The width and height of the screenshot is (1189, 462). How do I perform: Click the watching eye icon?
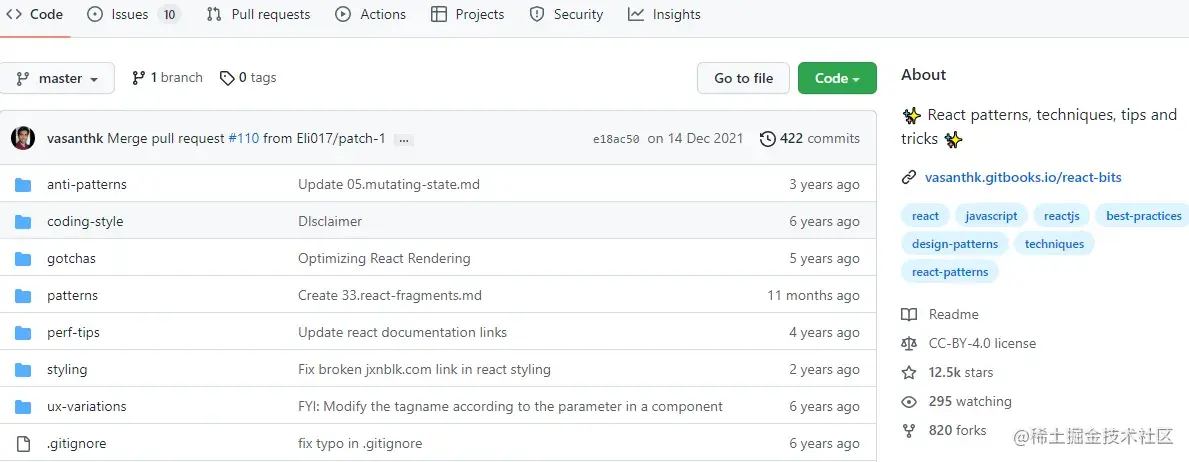tap(909, 402)
